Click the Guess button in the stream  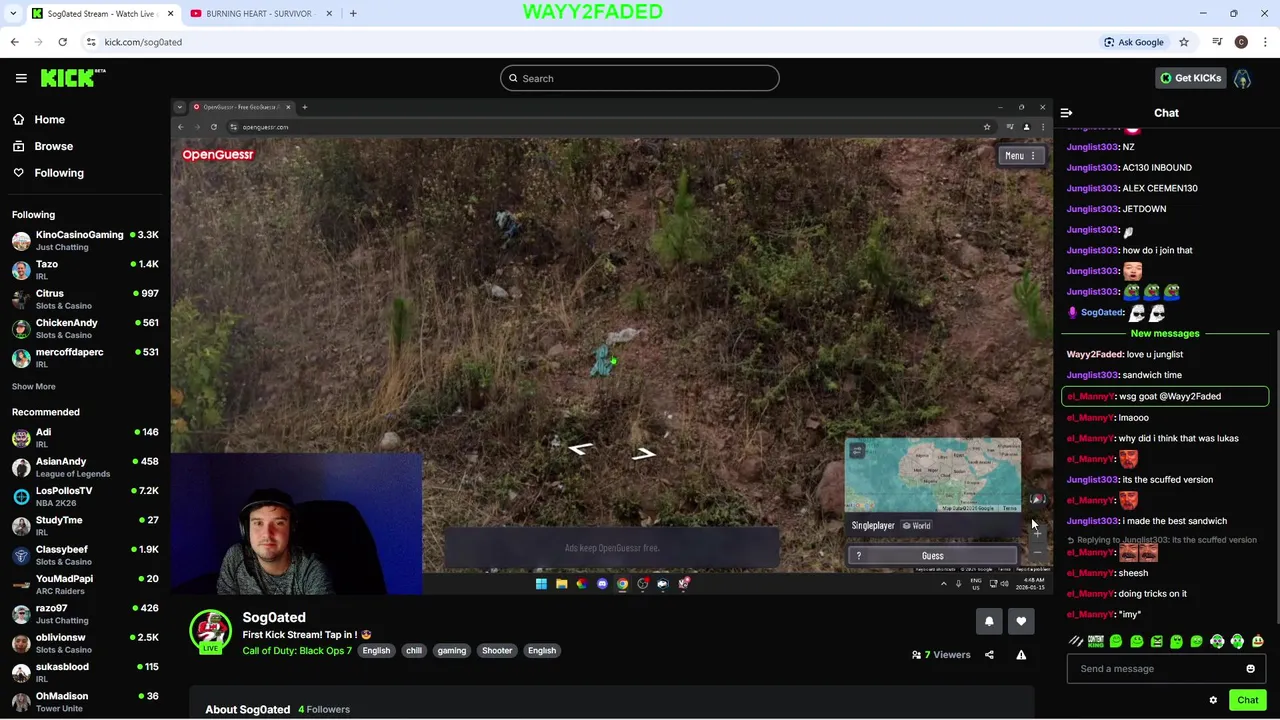click(x=932, y=556)
